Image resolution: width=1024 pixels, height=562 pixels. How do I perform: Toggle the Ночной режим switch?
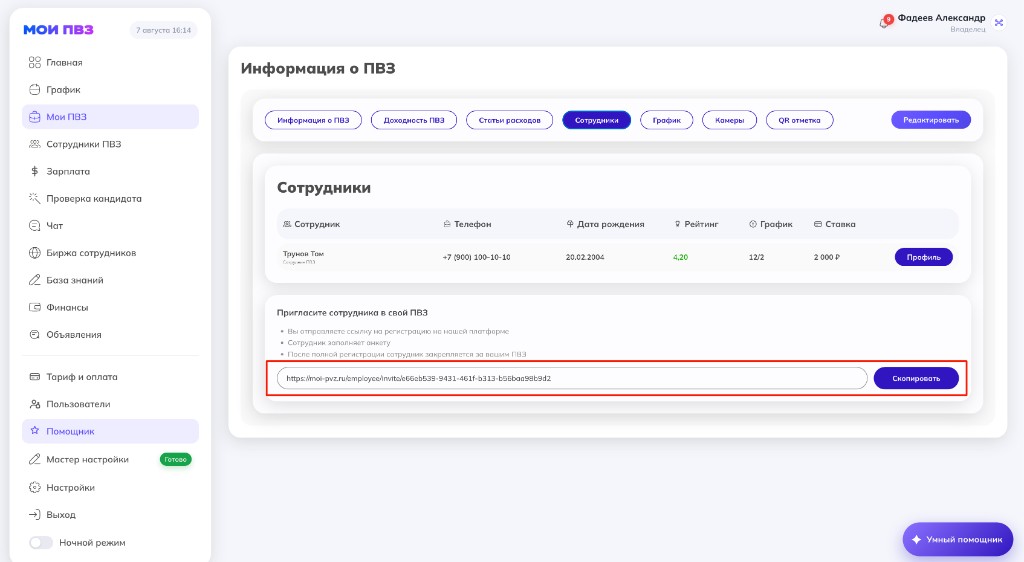pos(40,542)
